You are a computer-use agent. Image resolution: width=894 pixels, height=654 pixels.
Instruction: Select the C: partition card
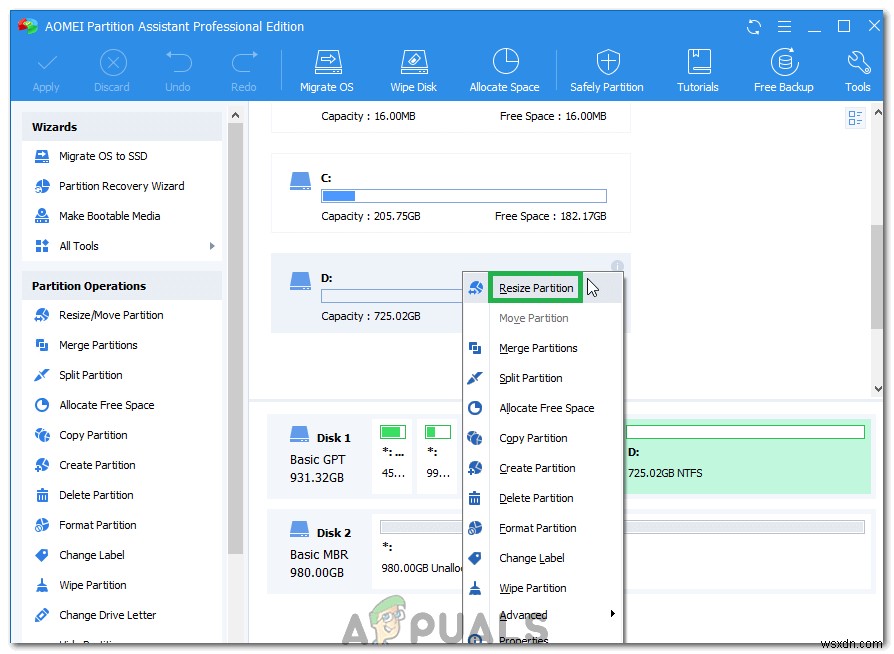tap(451, 193)
